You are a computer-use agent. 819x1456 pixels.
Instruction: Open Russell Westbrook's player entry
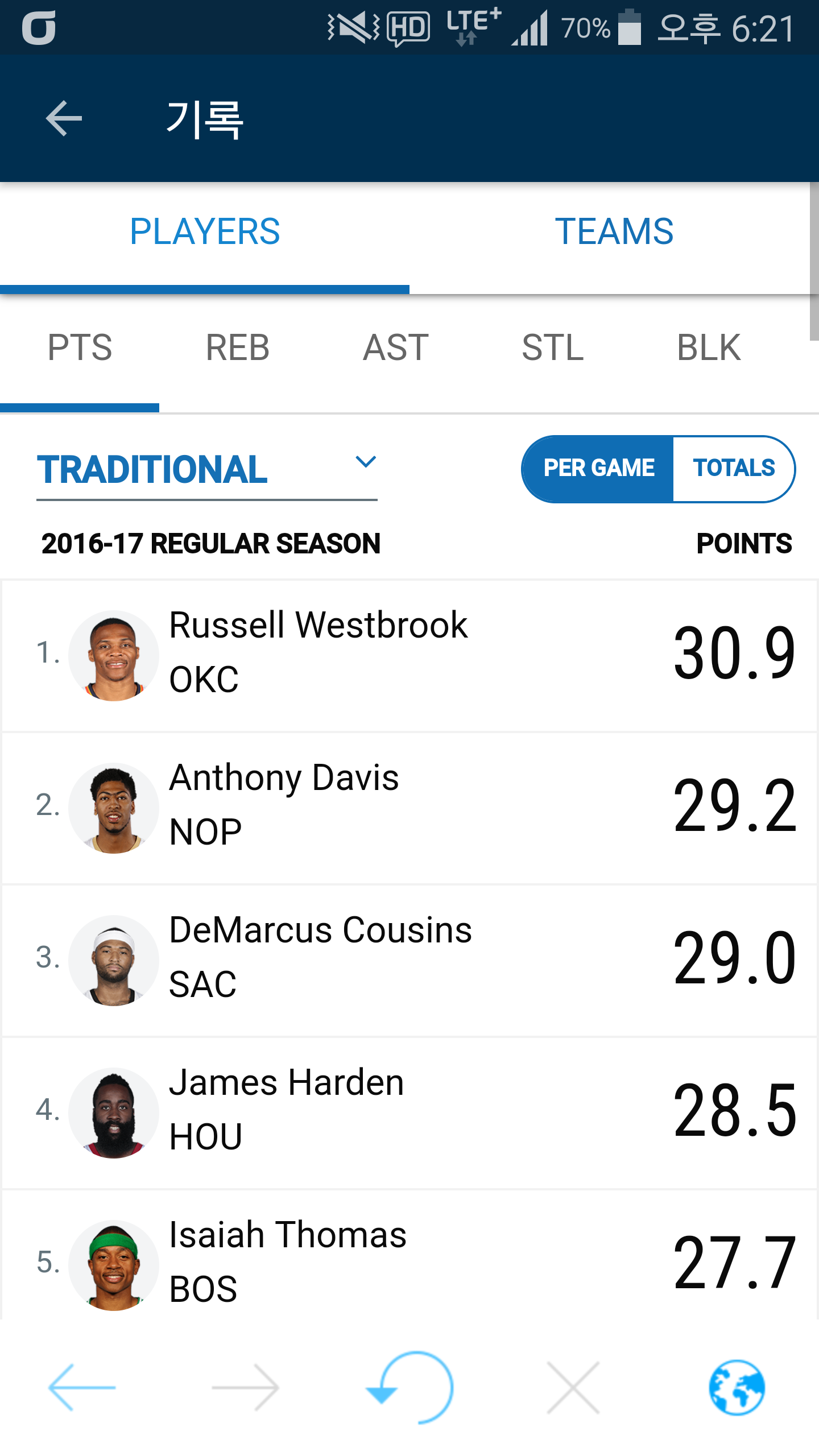coord(318,654)
